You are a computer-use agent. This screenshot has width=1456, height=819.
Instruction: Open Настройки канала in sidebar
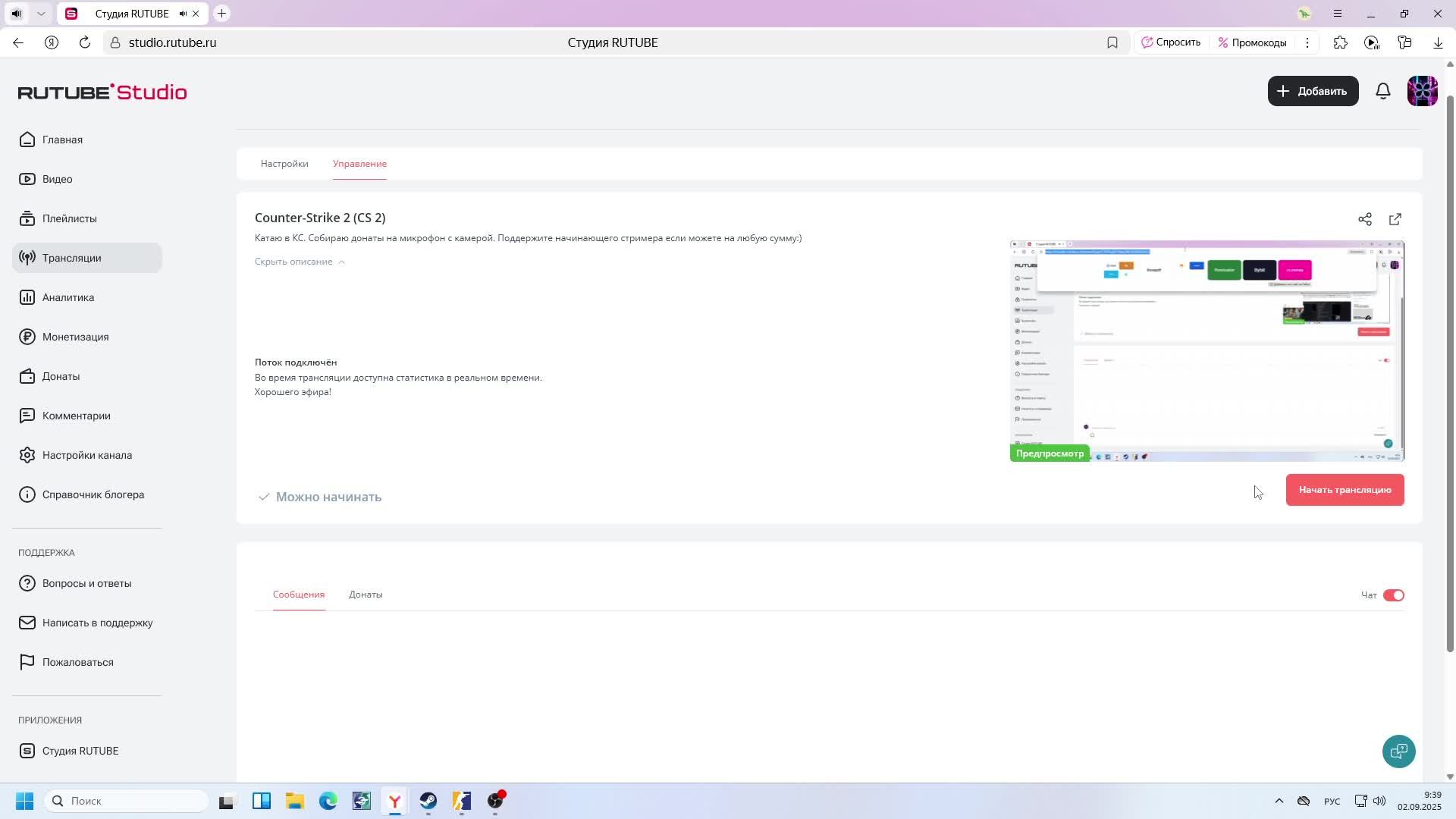coord(86,455)
